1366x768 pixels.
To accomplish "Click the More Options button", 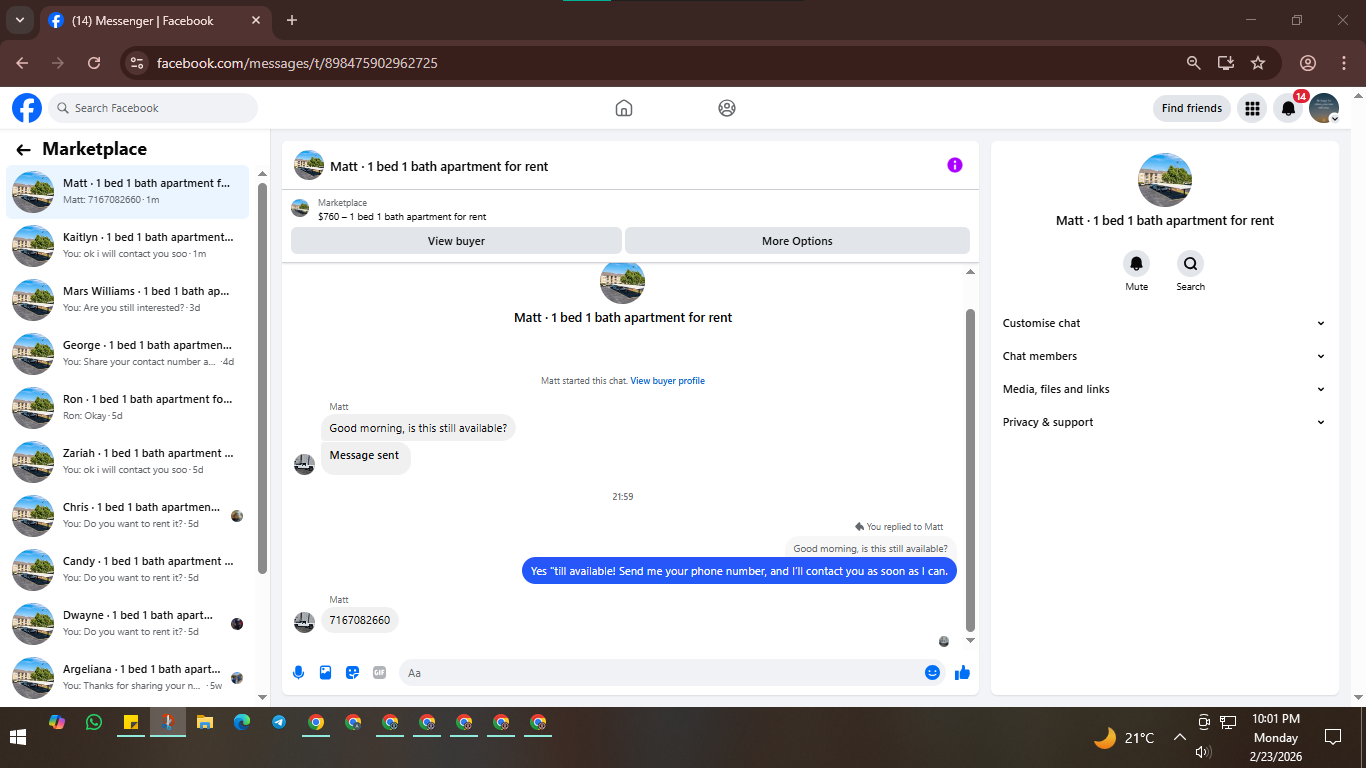I will pyautogui.click(x=797, y=241).
